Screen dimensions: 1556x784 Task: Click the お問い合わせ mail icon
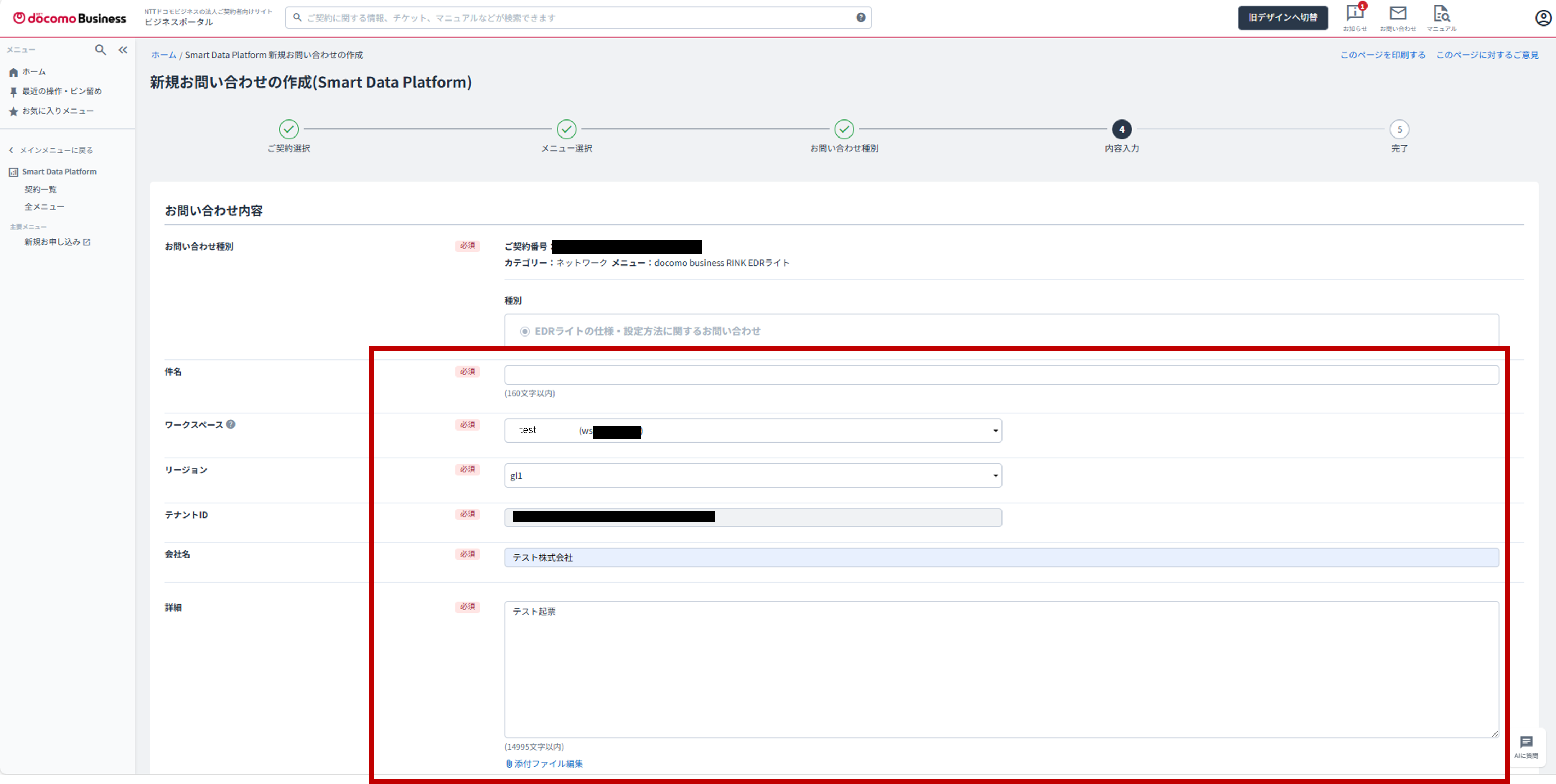(1398, 14)
